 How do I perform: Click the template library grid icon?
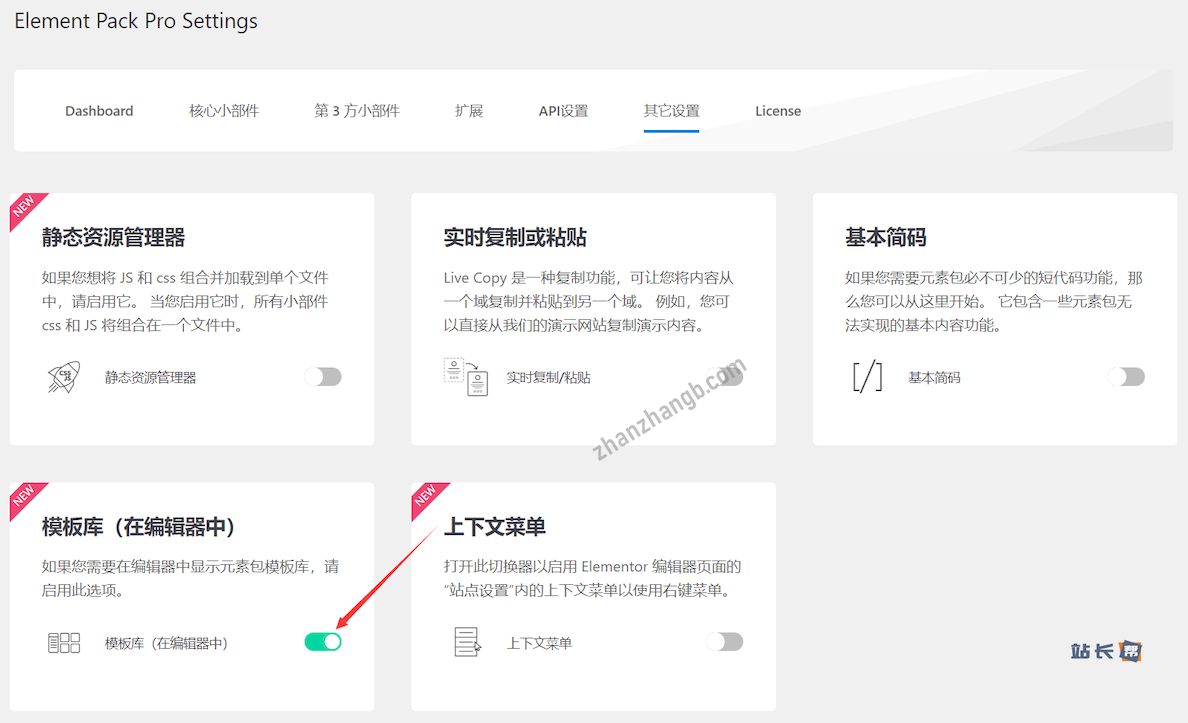(x=64, y=643)
